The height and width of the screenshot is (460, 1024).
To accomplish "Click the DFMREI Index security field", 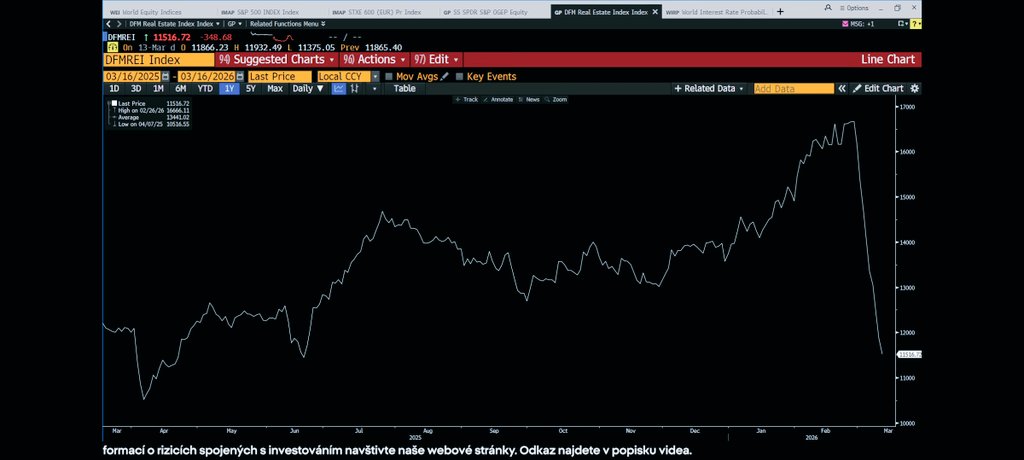I will [x=159, y=59].
